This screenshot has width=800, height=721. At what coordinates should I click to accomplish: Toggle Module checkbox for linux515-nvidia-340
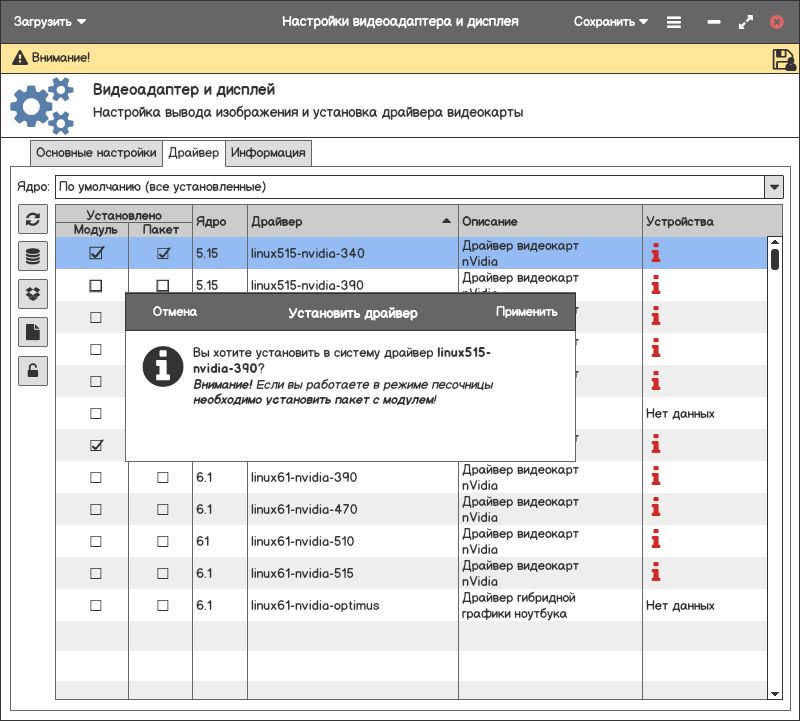(96, 254)
